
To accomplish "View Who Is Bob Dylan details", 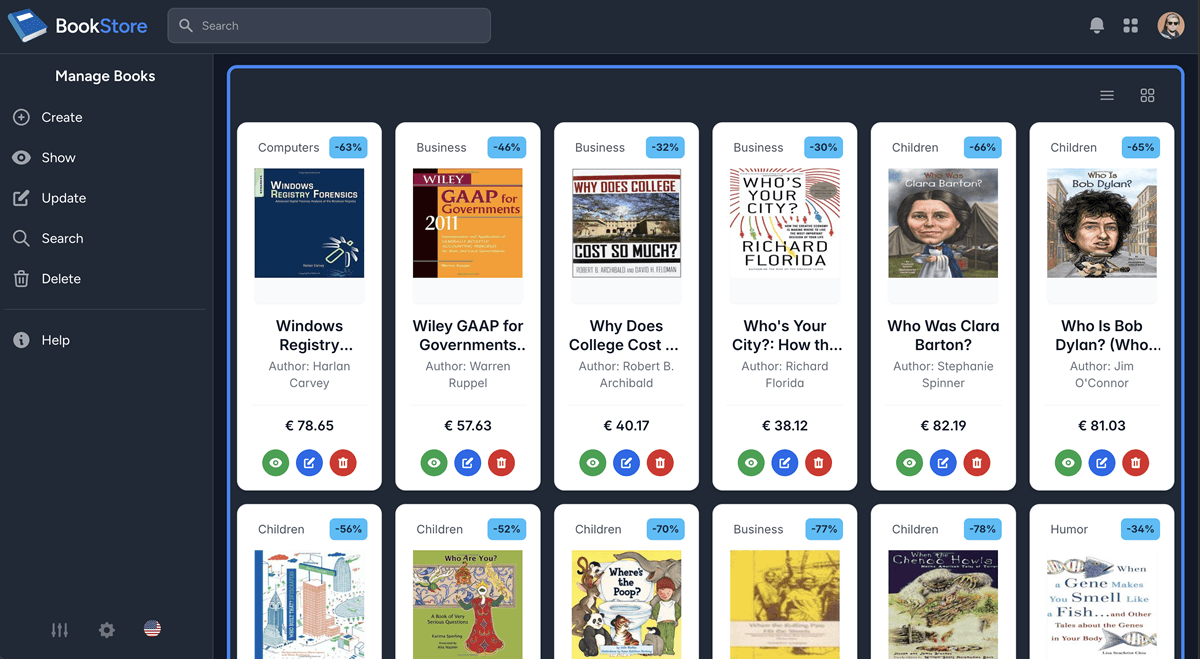I will 1068,463.
